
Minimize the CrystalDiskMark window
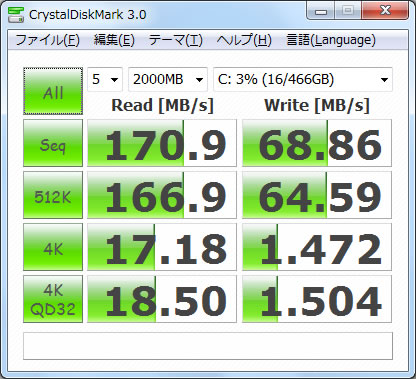(x=321, y=12)
